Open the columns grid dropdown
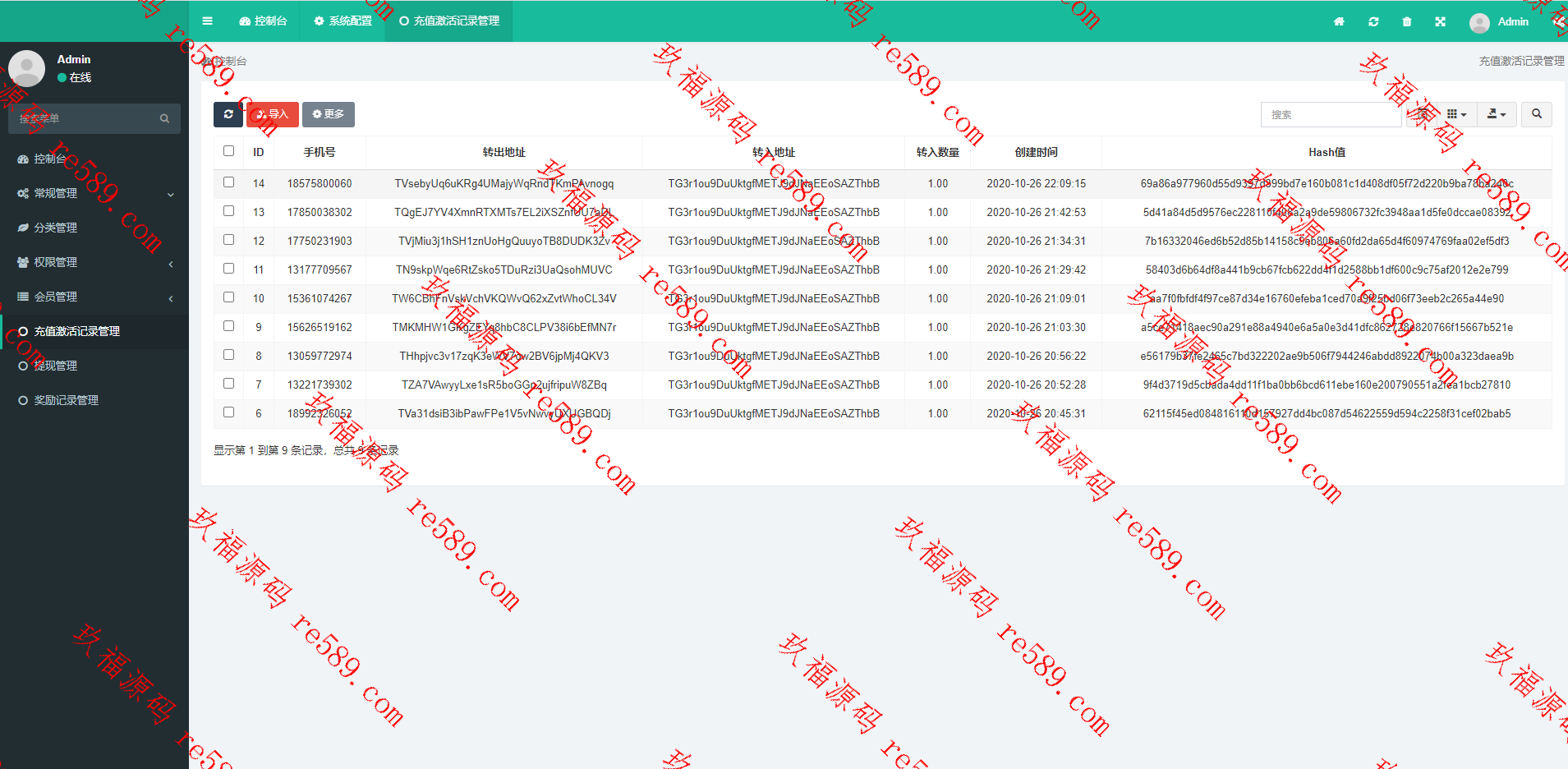 pyautogui.click(x=1457, y=114)
